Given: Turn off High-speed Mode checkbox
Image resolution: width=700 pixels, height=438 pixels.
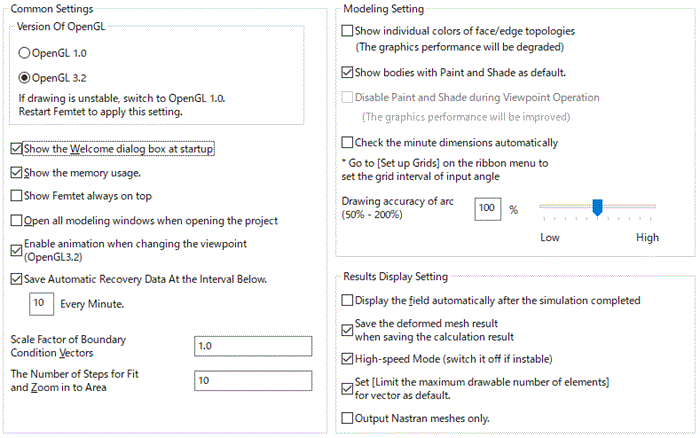Looking at the screenshot, I should point(348,358).
